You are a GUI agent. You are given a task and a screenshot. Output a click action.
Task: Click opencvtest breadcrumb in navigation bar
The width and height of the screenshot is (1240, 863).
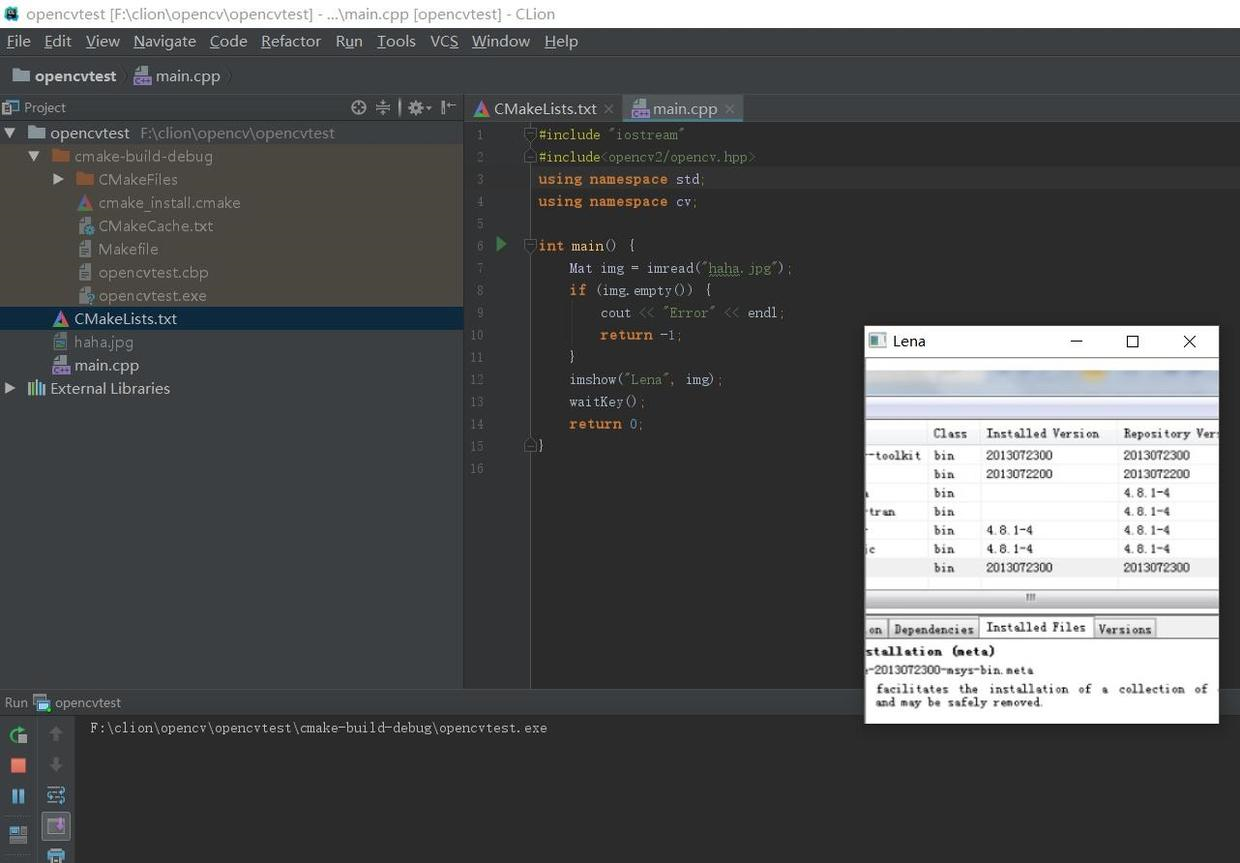75,76
